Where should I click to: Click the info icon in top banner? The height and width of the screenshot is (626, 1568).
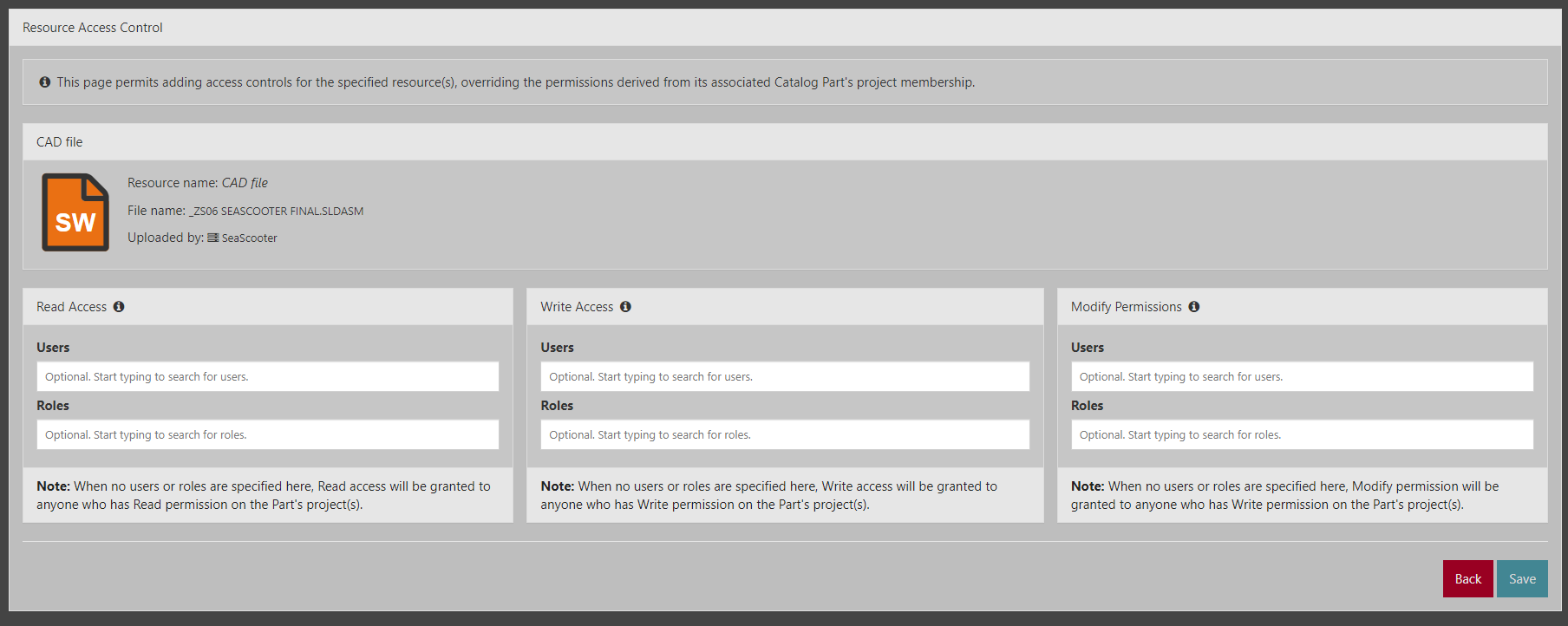click(45, 82)
